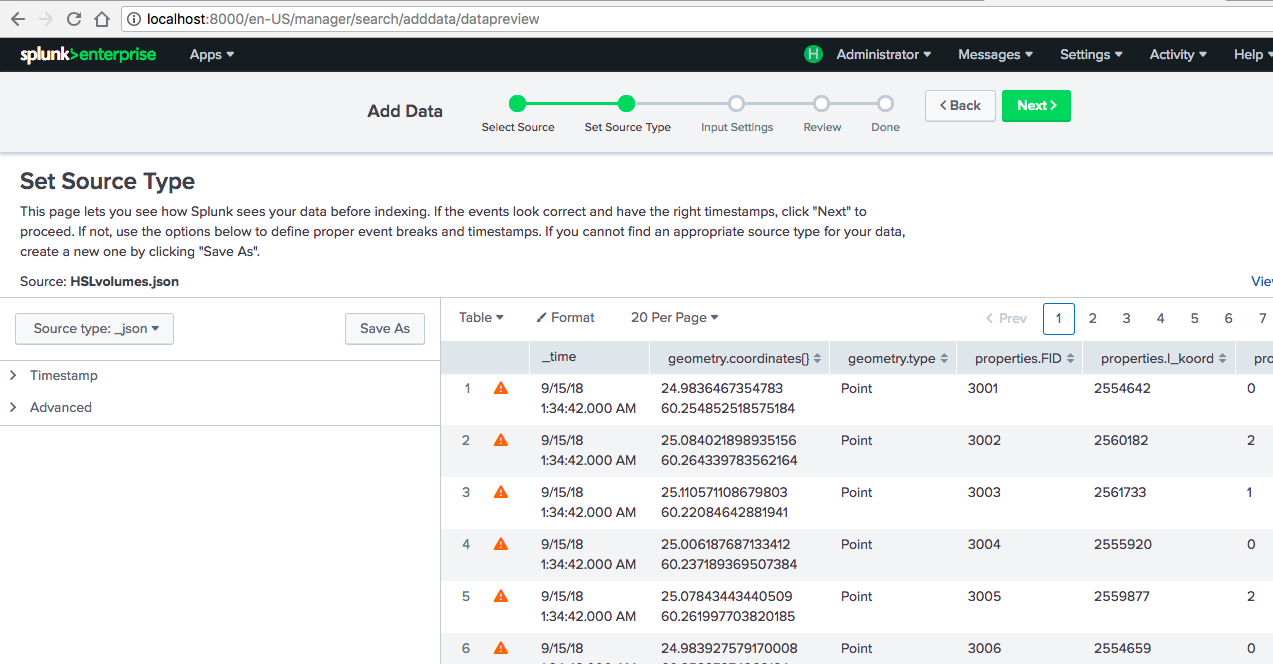Screen dimensions: 1273x664
Task: Reload the page with the browser refresh icon
Action: 71,18
